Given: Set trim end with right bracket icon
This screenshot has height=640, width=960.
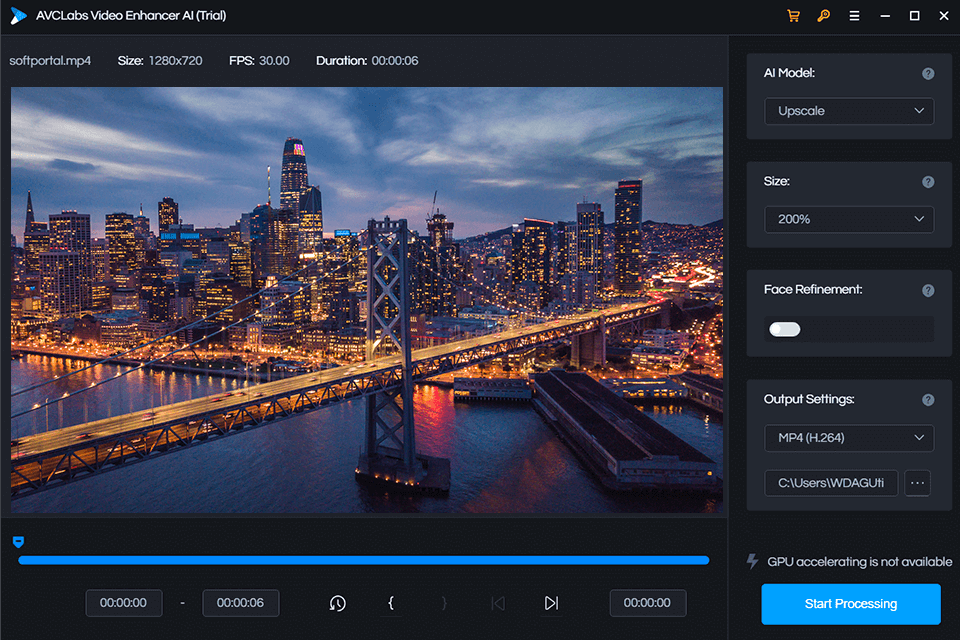Looking at the screenshot, I should coord(444,603).
